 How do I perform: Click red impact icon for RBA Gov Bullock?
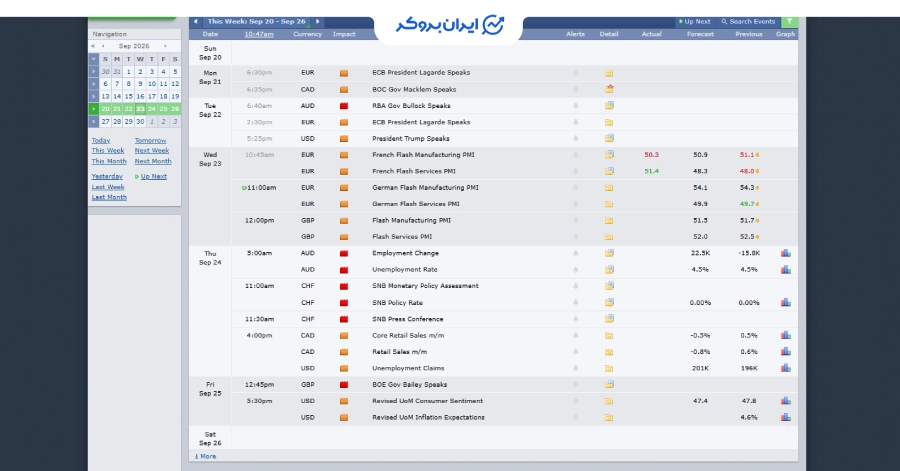pyautogui.click(x=344, y=106)
